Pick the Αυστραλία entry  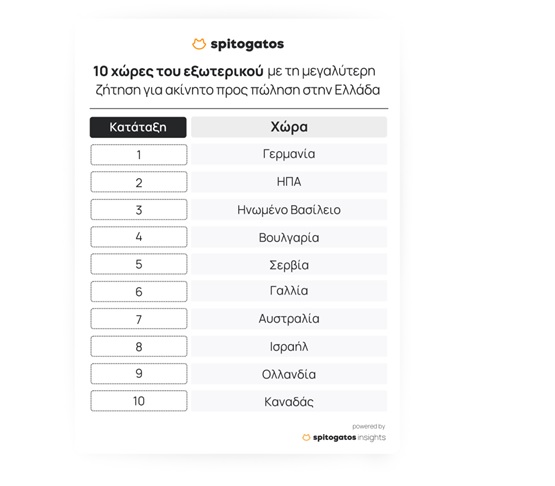289,319
